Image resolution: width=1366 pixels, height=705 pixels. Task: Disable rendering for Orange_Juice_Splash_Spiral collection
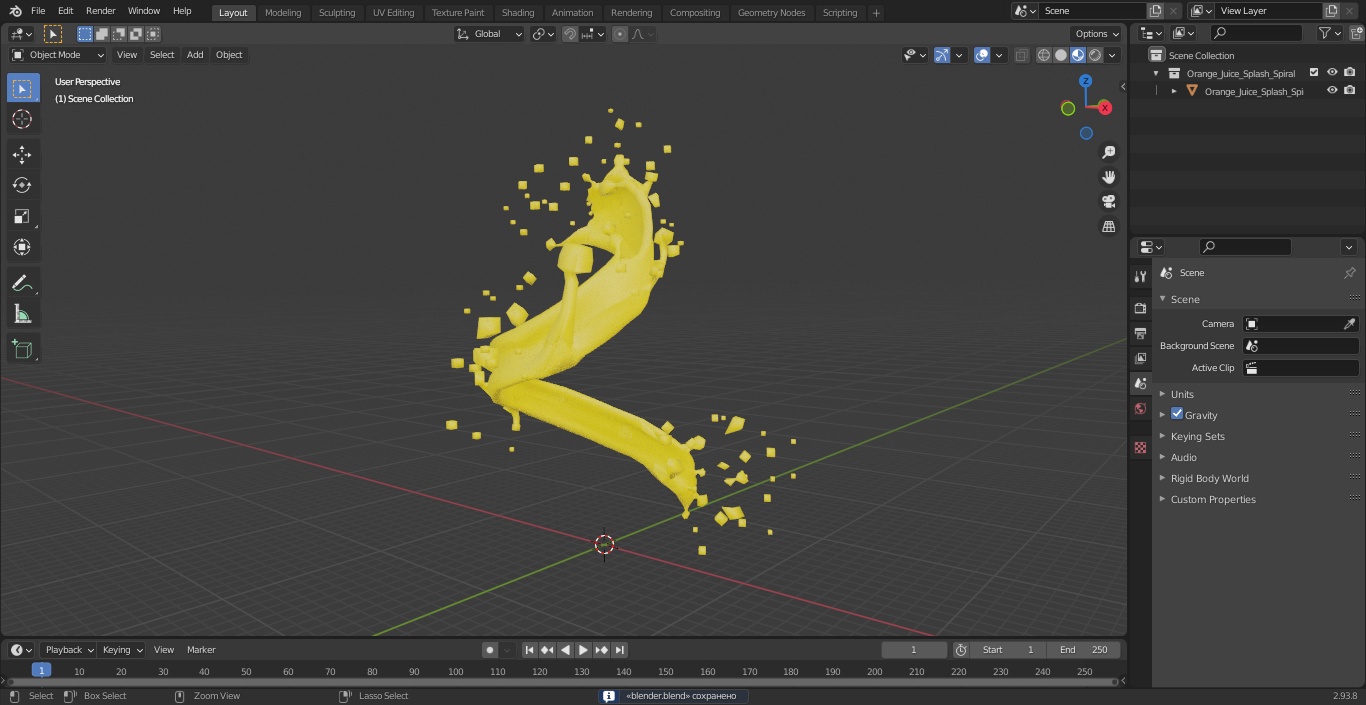[x=1350, y=73]
